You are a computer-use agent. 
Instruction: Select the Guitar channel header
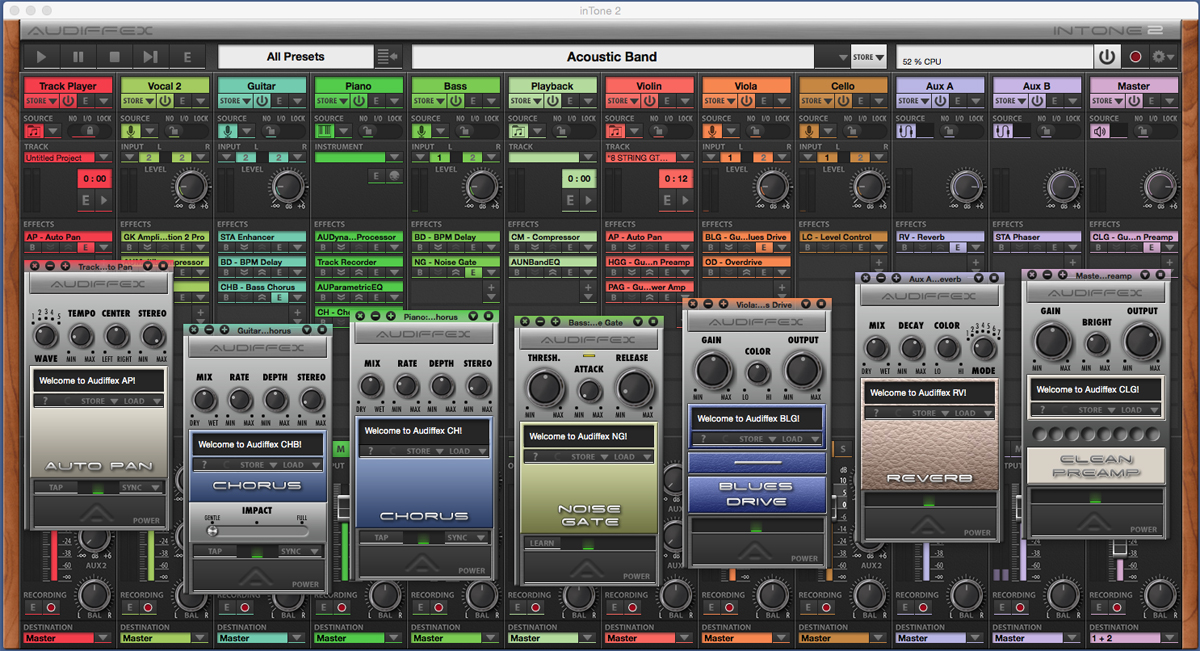(x=261, y=86)
